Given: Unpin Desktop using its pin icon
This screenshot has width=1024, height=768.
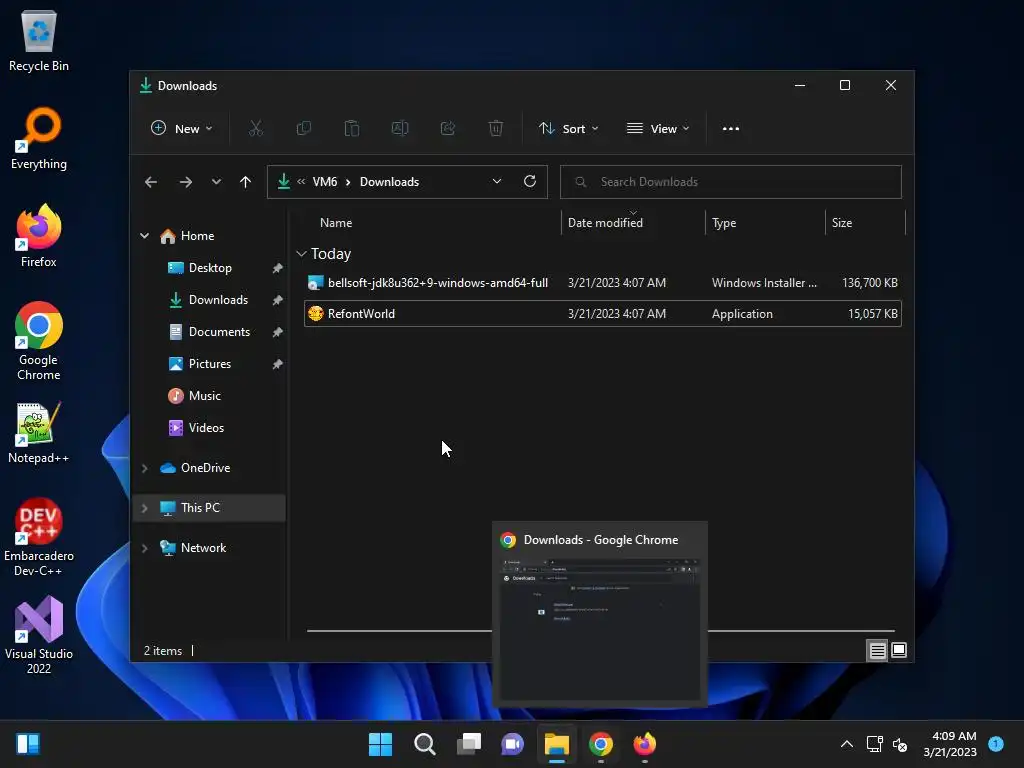Looking at the screenshot, I should click(x=278, y=268).
